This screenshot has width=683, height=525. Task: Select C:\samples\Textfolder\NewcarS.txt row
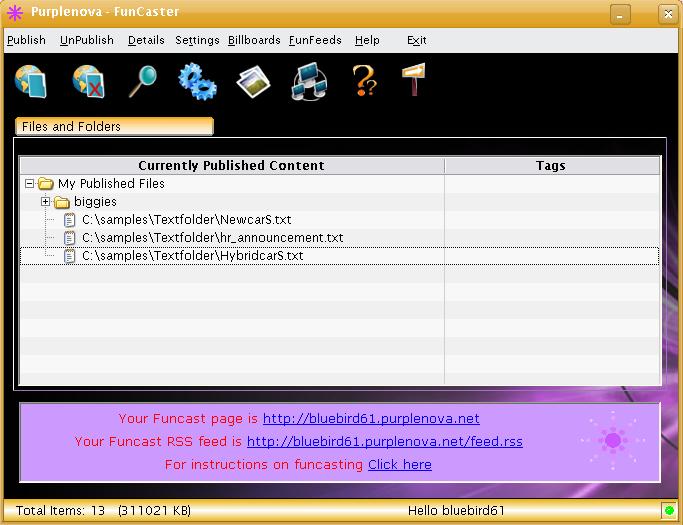339,220
